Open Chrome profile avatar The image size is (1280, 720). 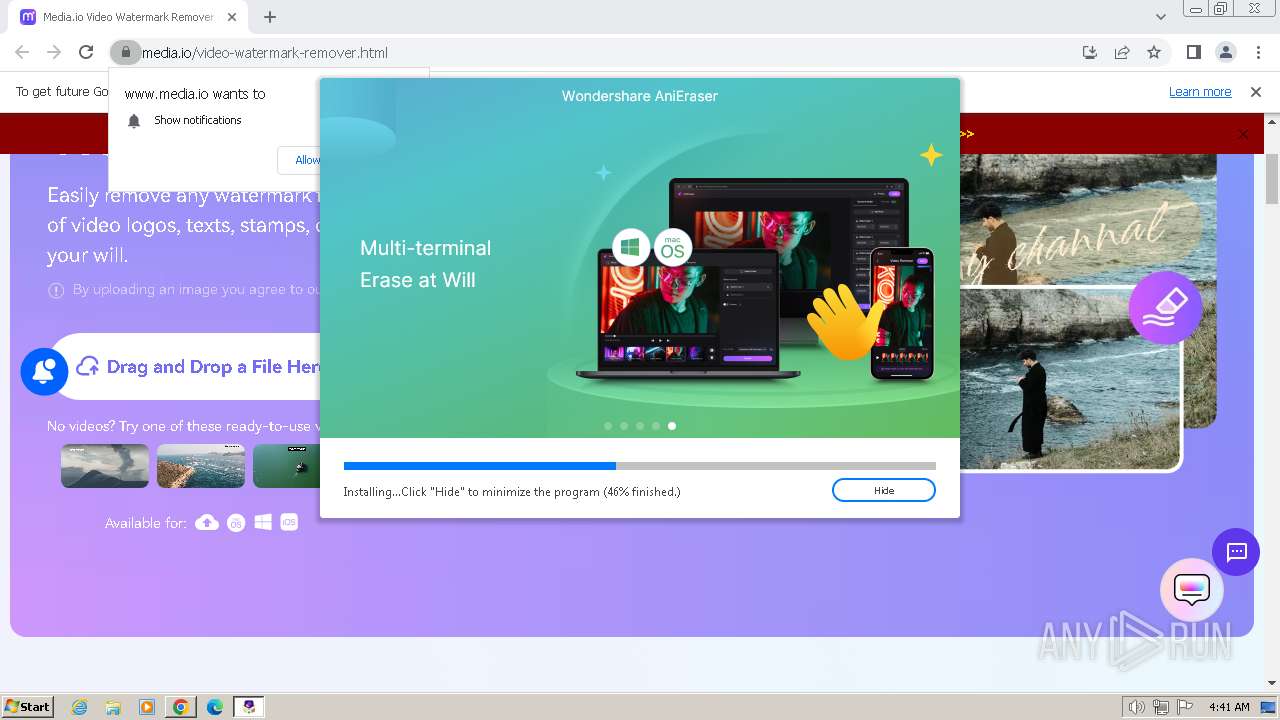coord(1226,52)
